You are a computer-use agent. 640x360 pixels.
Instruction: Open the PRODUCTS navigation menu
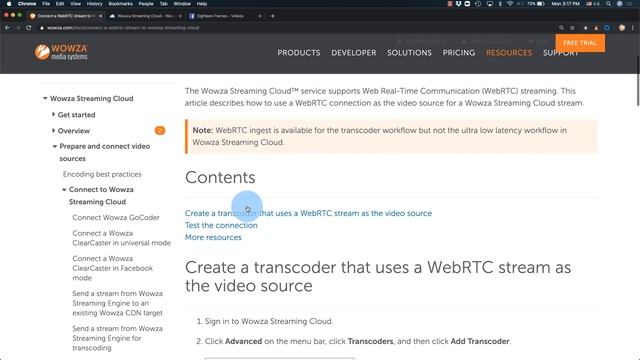(299, 53)
